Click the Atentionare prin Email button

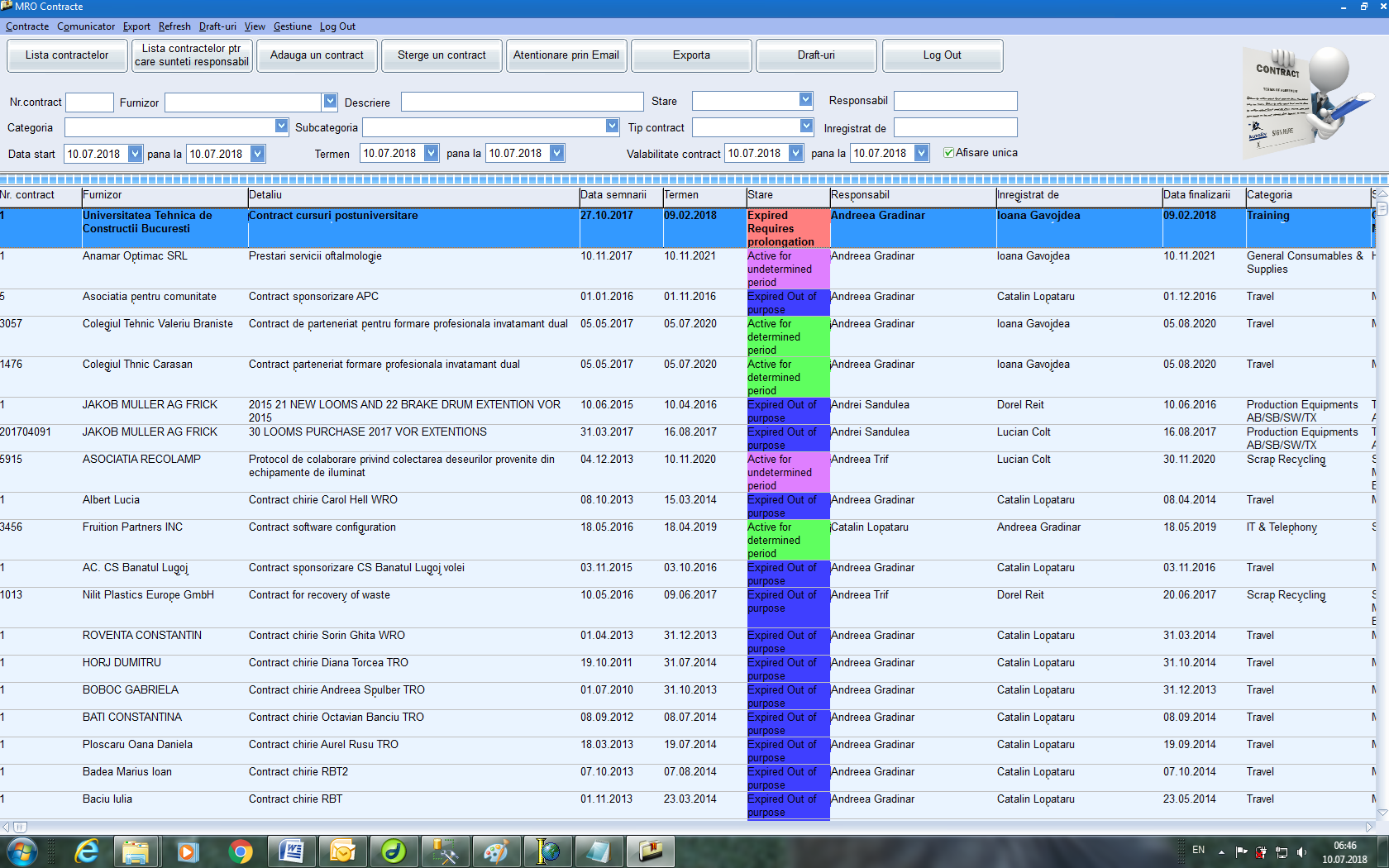[x=566, y=55]
